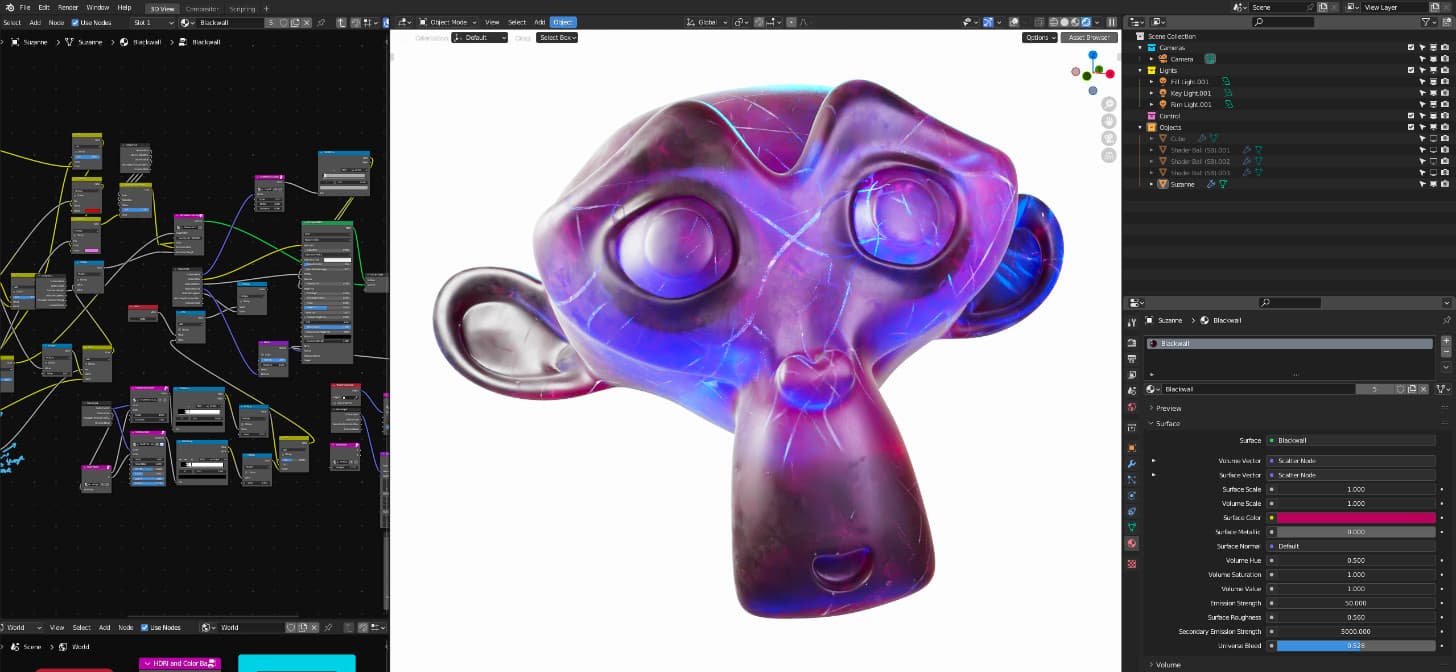Open World properties tab icon
The height and width of the screenshot is (672, 1456).
1131,408
